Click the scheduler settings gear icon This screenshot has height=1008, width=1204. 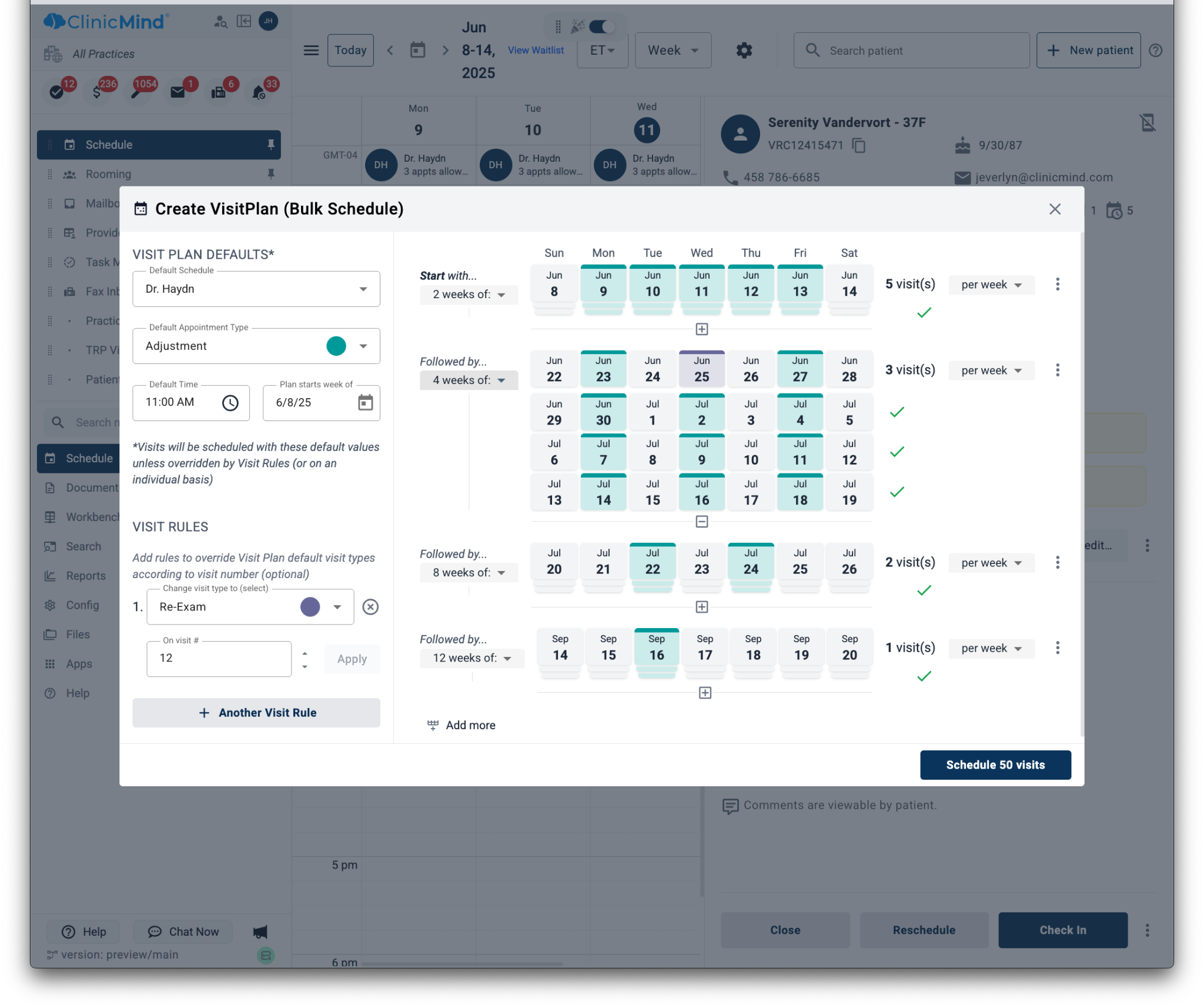(x=744, y=51)
